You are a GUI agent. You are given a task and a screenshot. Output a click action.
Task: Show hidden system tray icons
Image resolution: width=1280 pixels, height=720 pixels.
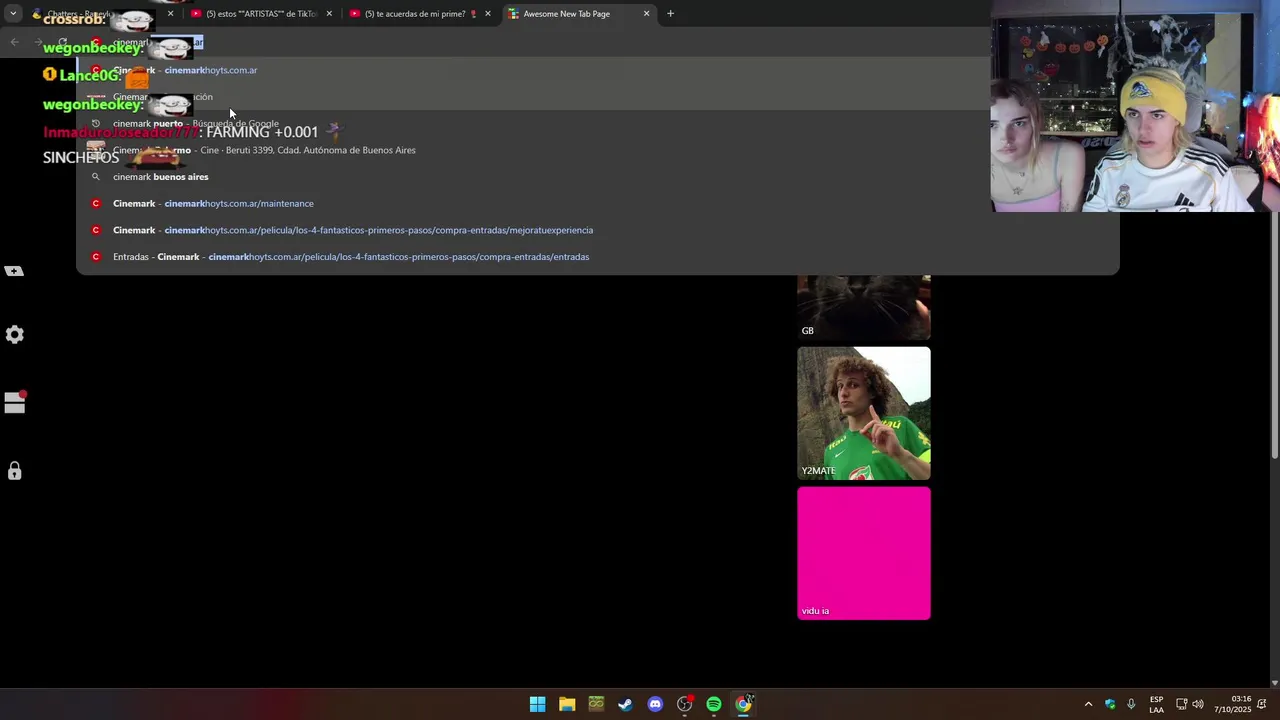[1088, 704]
